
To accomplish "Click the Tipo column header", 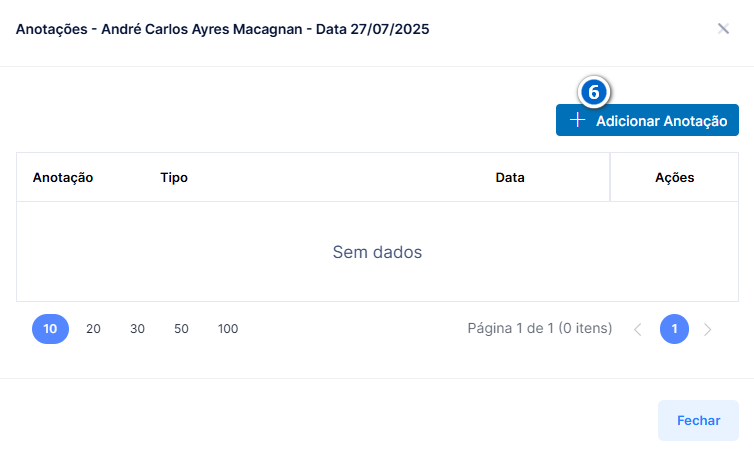I will [x=174, y=177].
